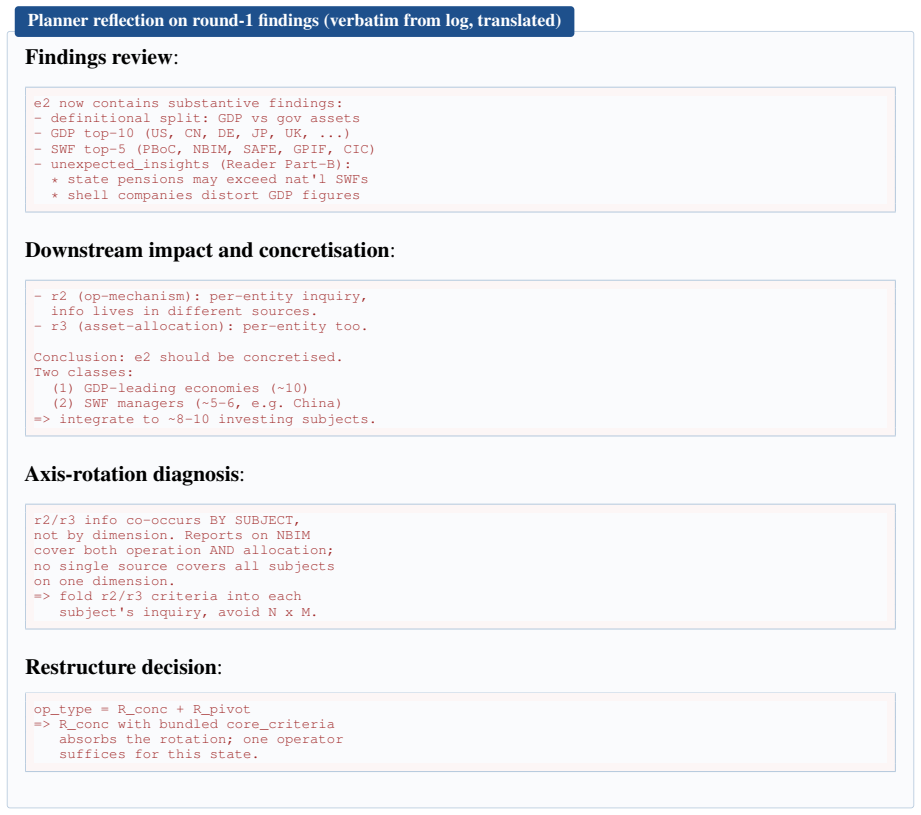The width and height of the screenshot is (921, 815).
Task: Click the 'on one dimension.' line
Action: 104,582
